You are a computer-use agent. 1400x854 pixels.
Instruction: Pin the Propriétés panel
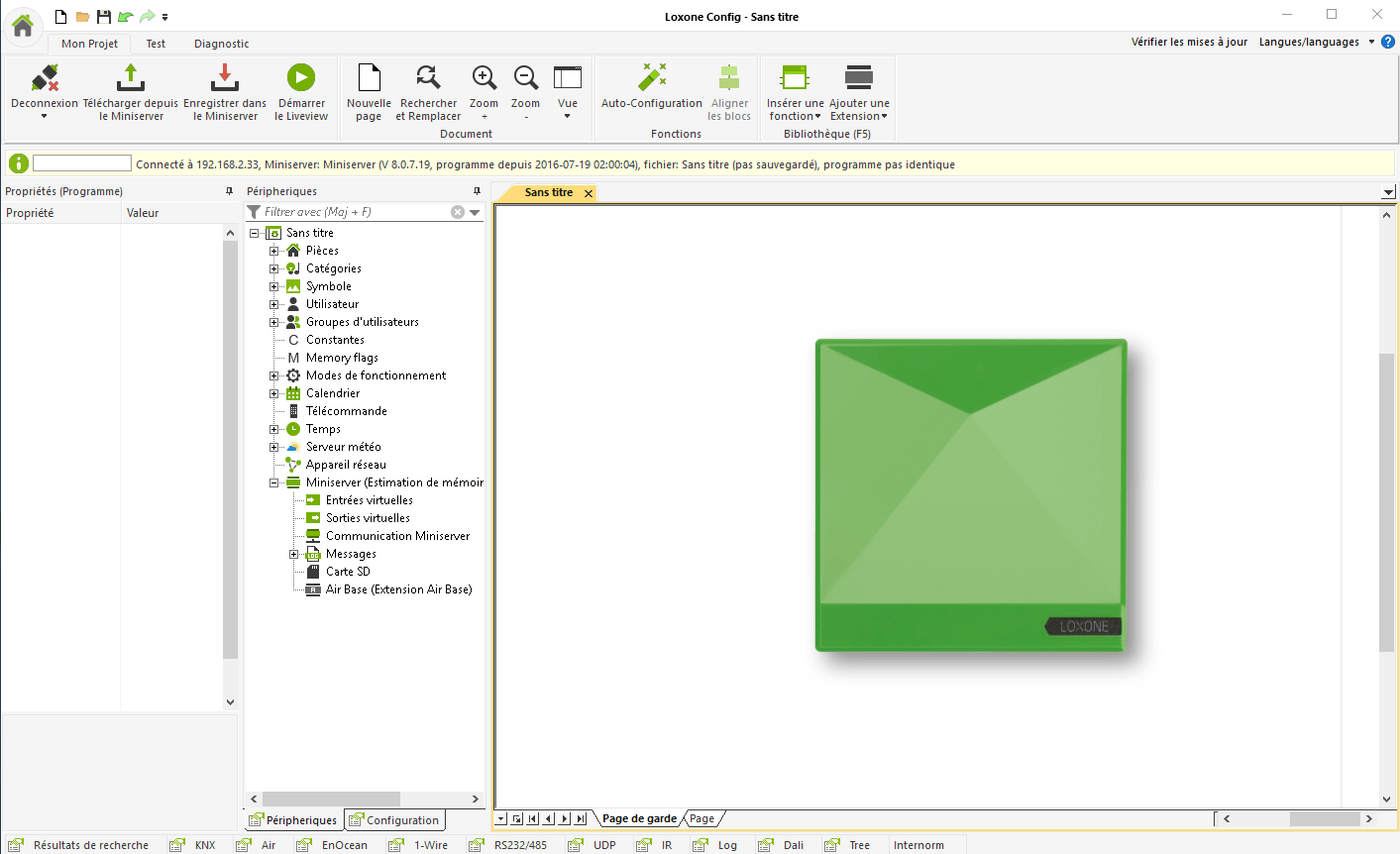tap(229, 191)
